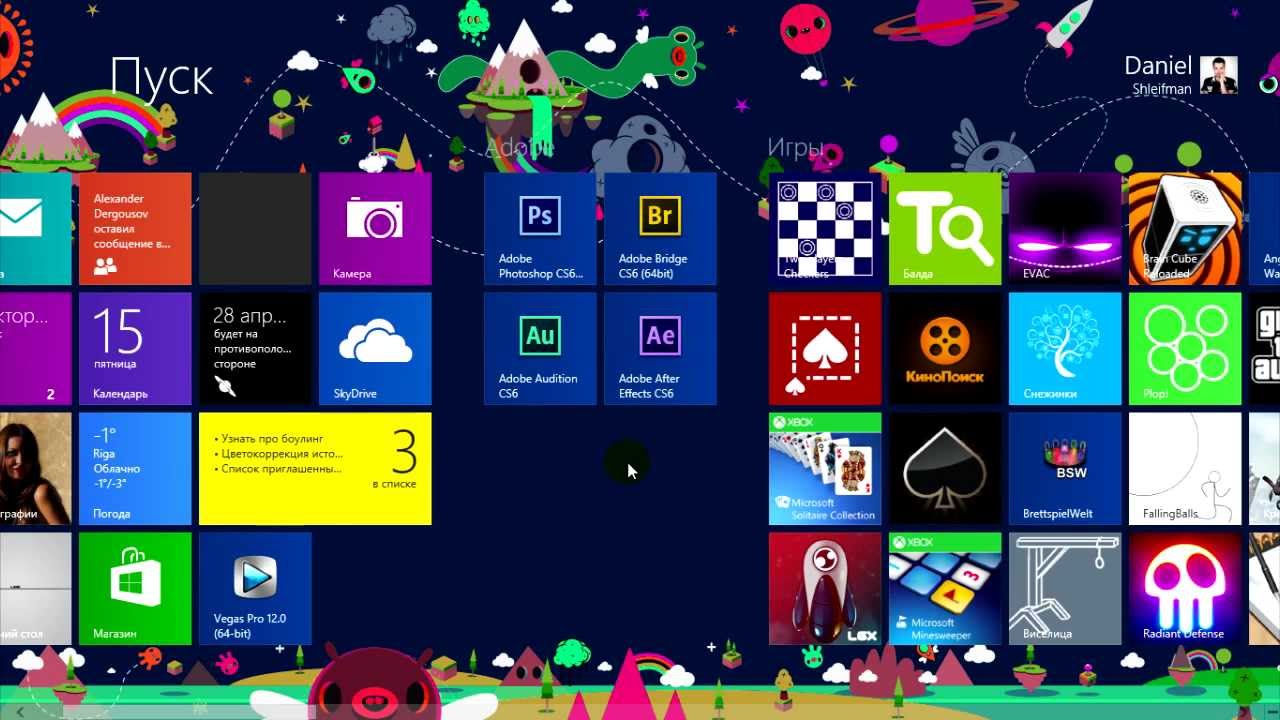Viewport: 1280px width, 720px height.
Task: Launch the Plop! game tile
Action: click(x=1185, y=349)
